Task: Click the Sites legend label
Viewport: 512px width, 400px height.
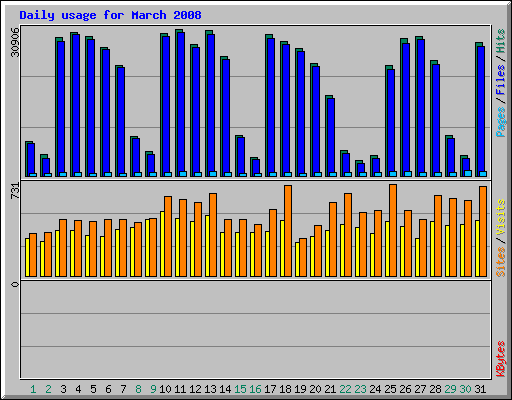Action: (501, 262)
